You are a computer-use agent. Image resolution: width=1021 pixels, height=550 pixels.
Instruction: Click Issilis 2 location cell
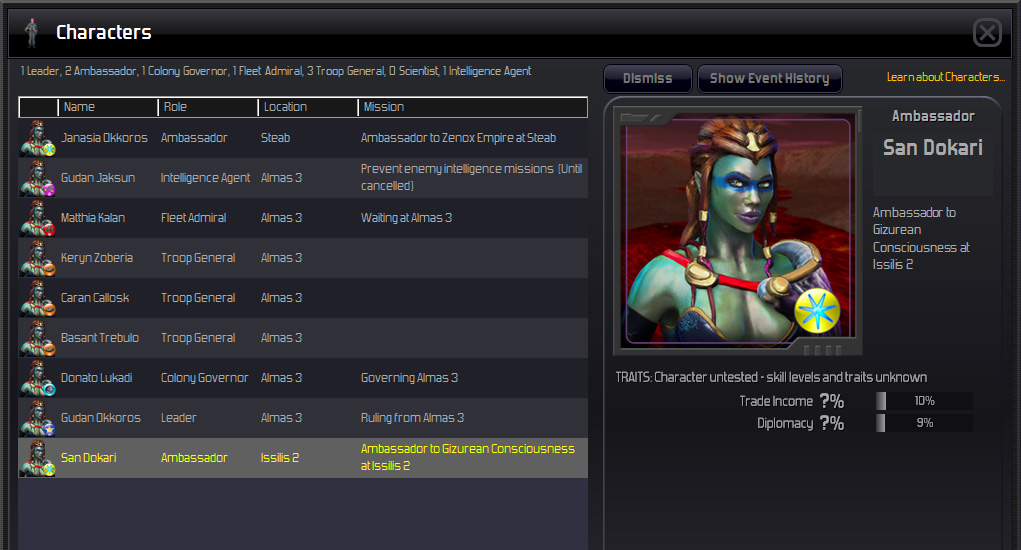279,458
